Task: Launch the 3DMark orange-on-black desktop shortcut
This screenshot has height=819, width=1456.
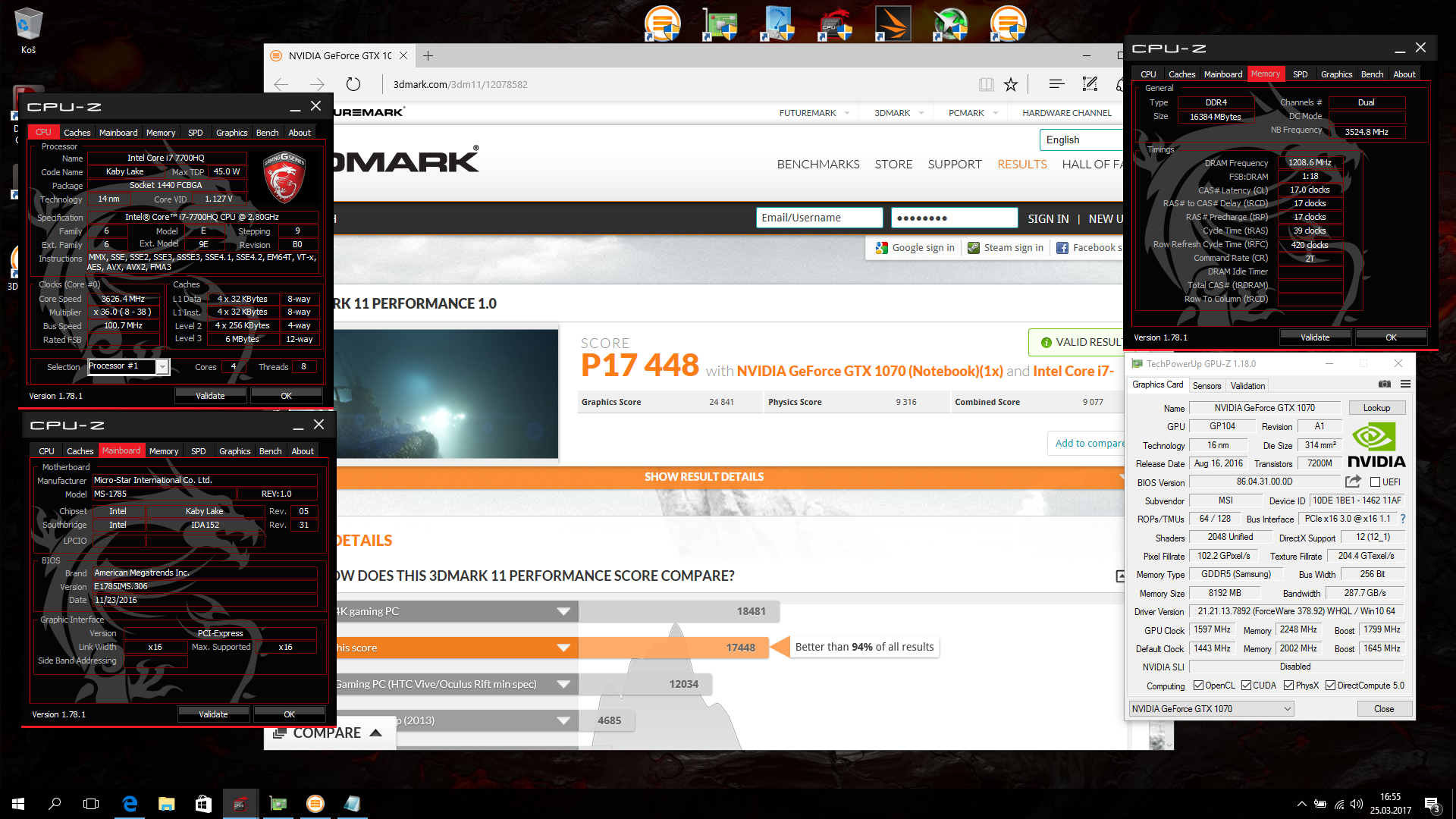Action: tap(893, 23)
